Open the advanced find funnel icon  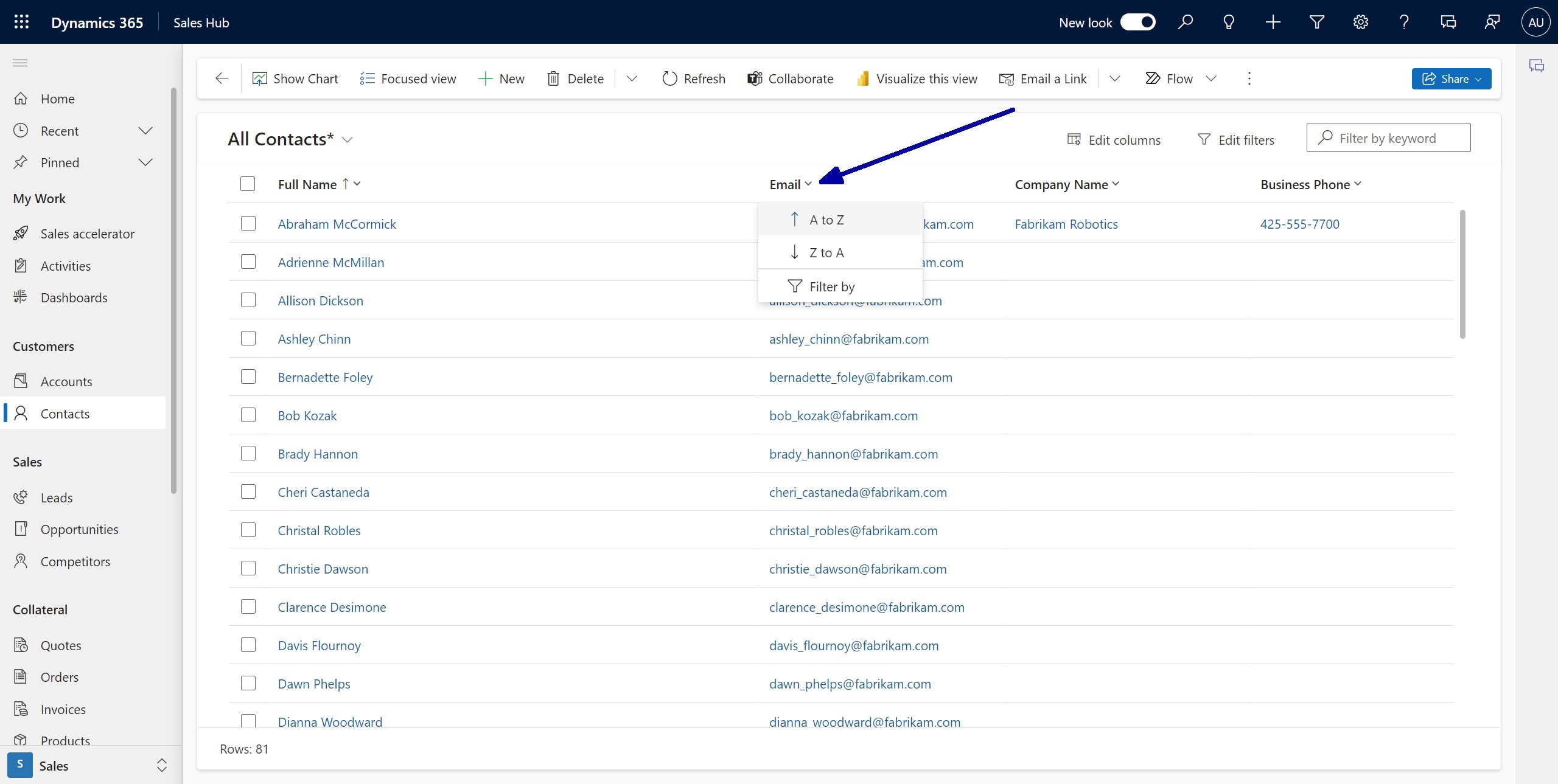tap(1316, 23)
